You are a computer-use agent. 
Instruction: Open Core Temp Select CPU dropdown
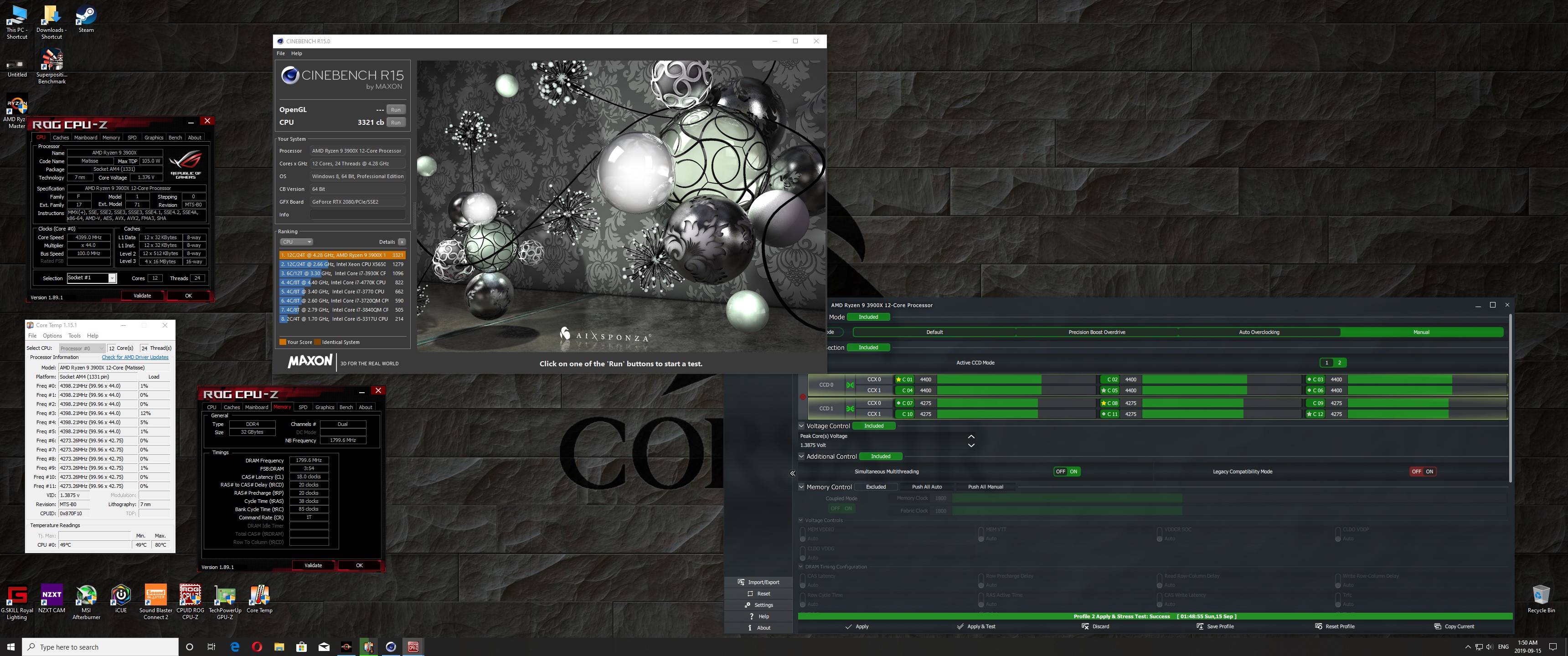pyautogui.click(x=82, y=348)
